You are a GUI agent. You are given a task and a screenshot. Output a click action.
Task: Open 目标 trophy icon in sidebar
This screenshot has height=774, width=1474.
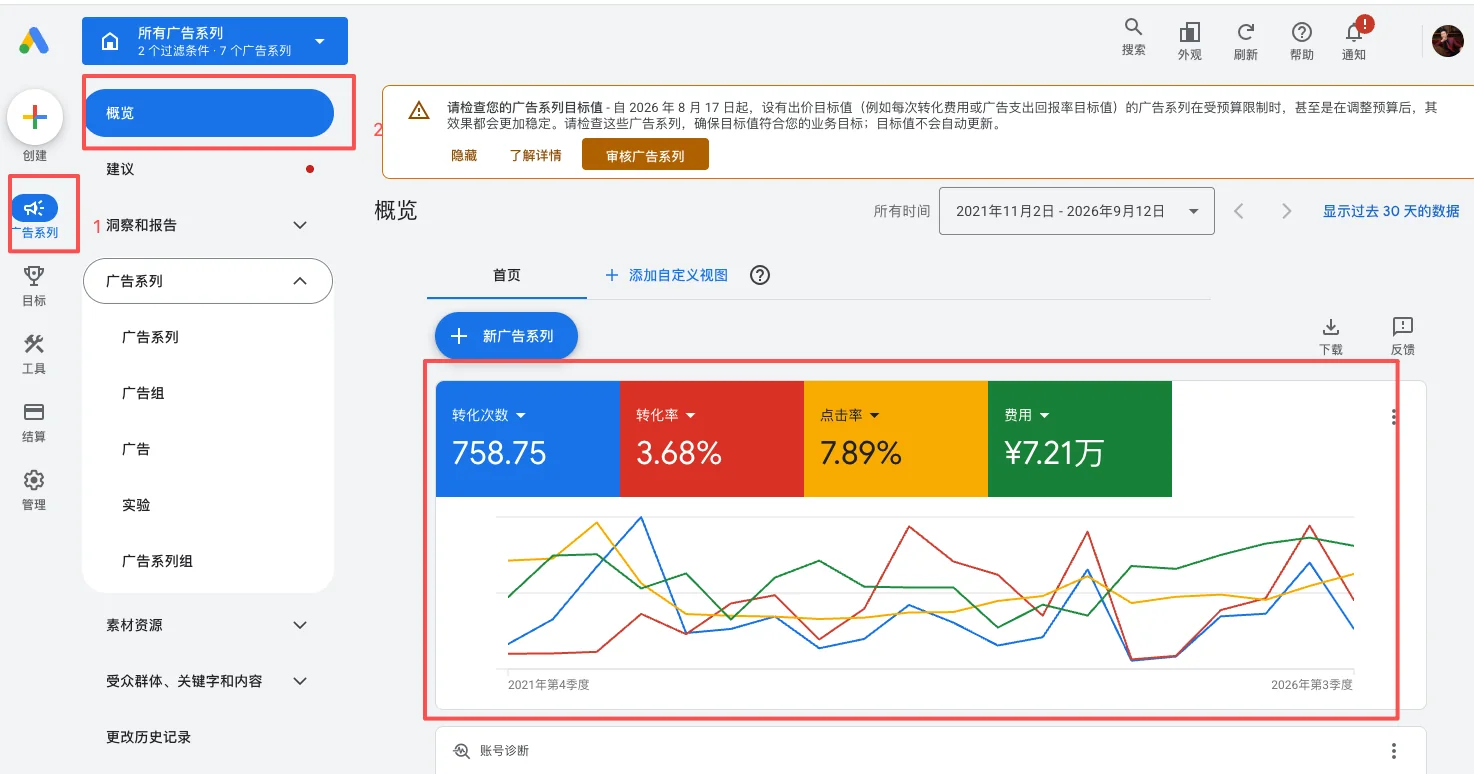click(x=34, y=276)
